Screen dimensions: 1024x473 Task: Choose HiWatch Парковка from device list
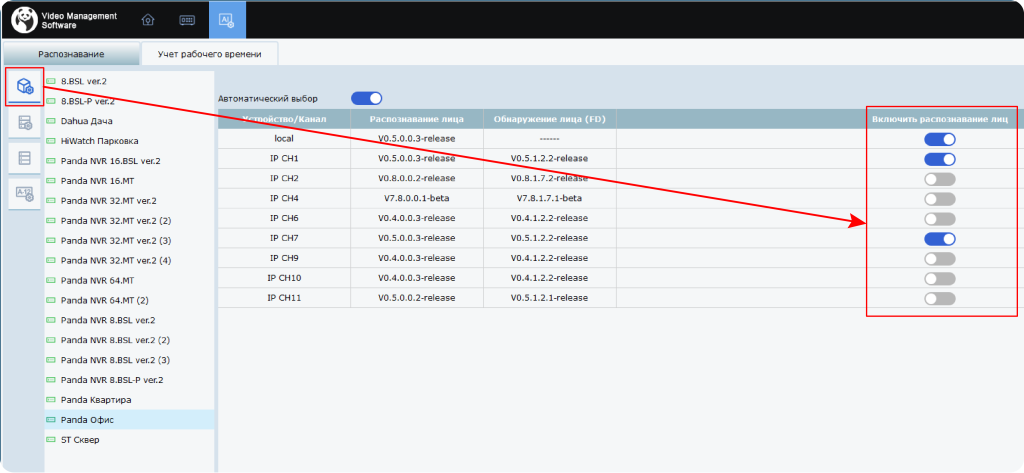99,141
